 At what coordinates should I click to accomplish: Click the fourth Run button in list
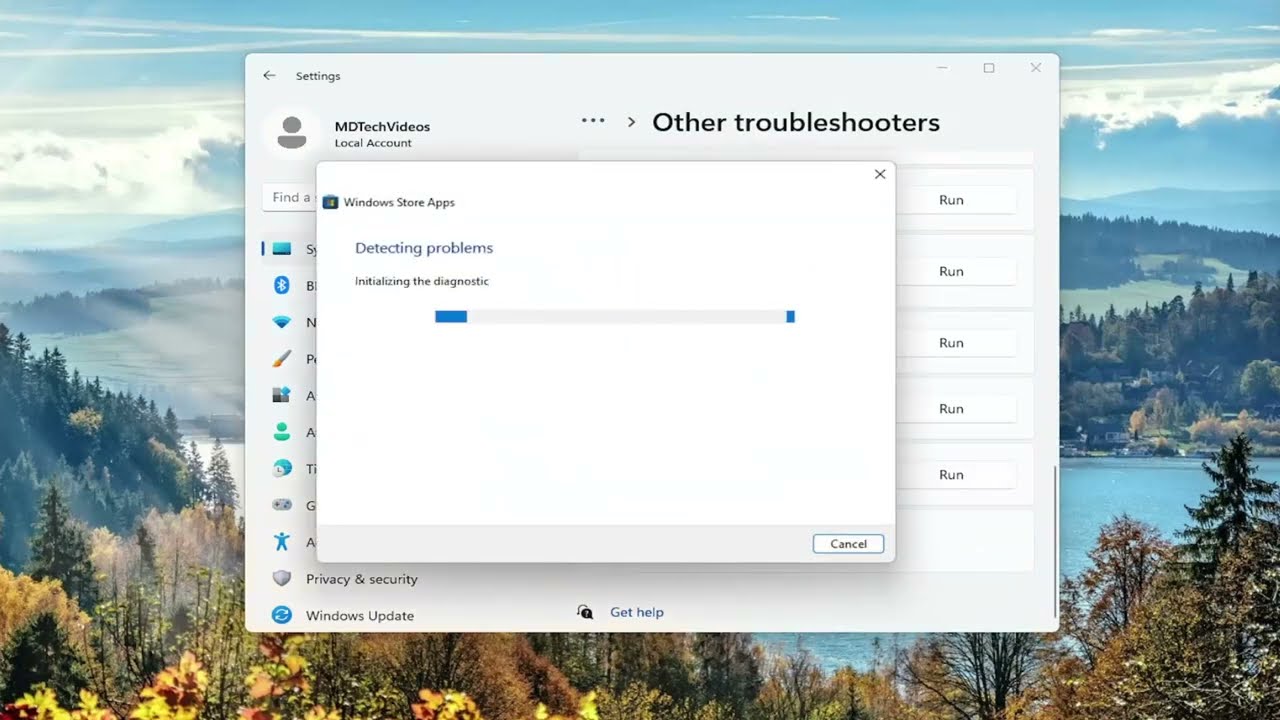pos(951,409)
